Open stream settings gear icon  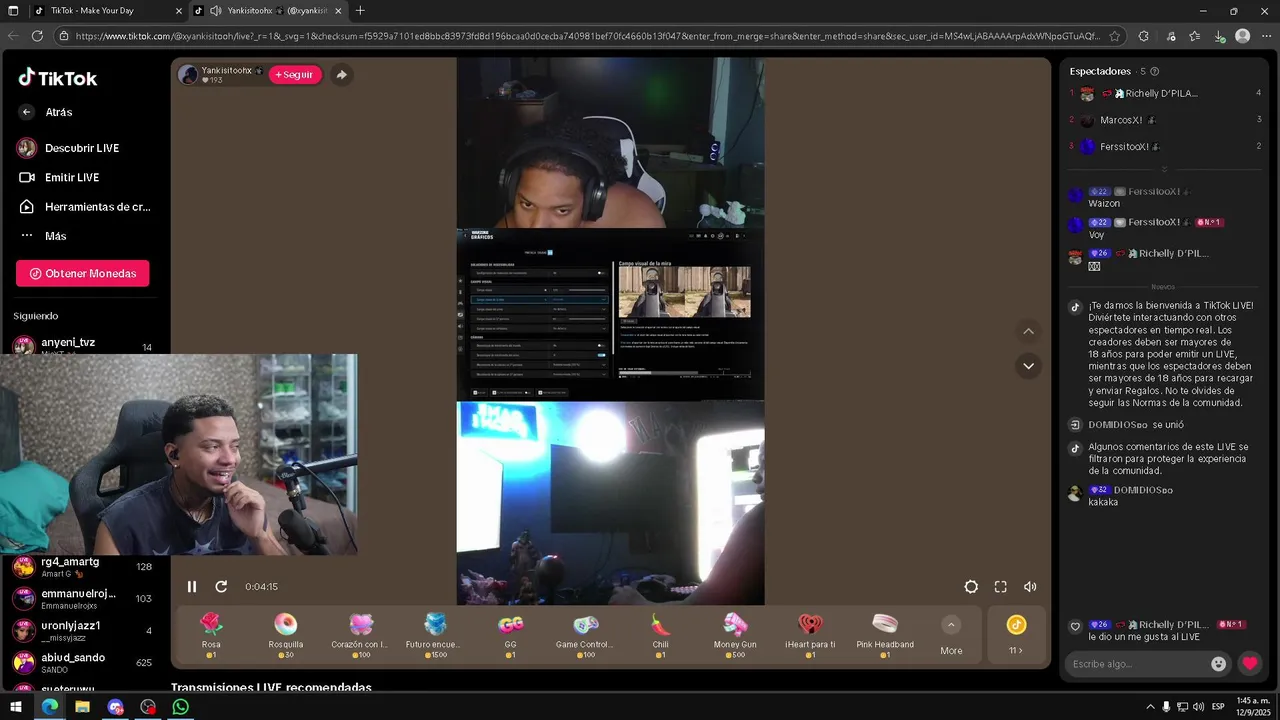(x=971, y=587)
